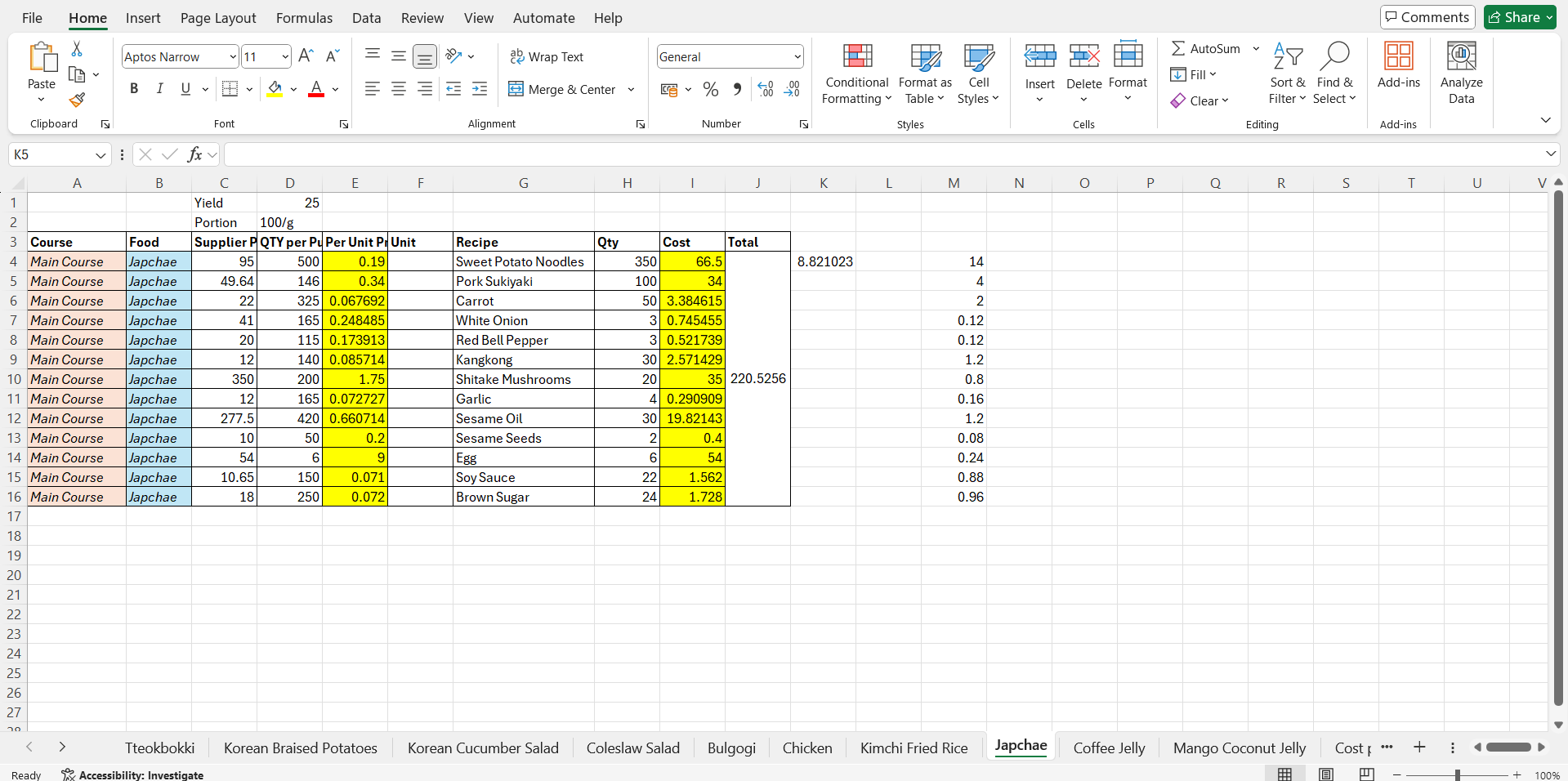Click the Copy icon in Clipboard

(77, 75)
